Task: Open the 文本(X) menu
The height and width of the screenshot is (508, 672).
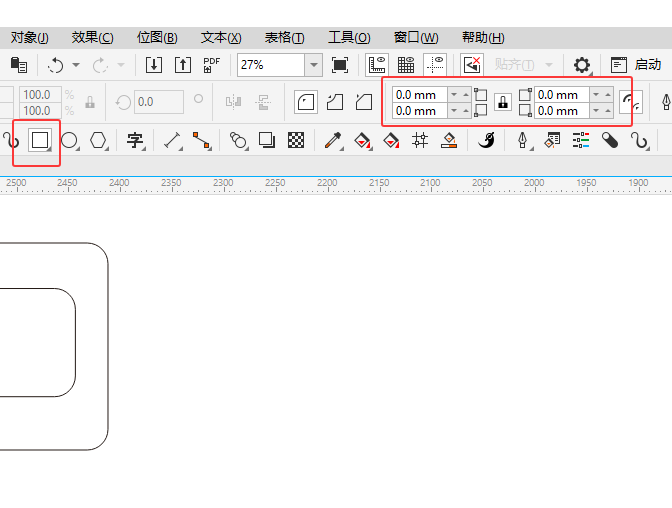Action: (x=221, y=38)
